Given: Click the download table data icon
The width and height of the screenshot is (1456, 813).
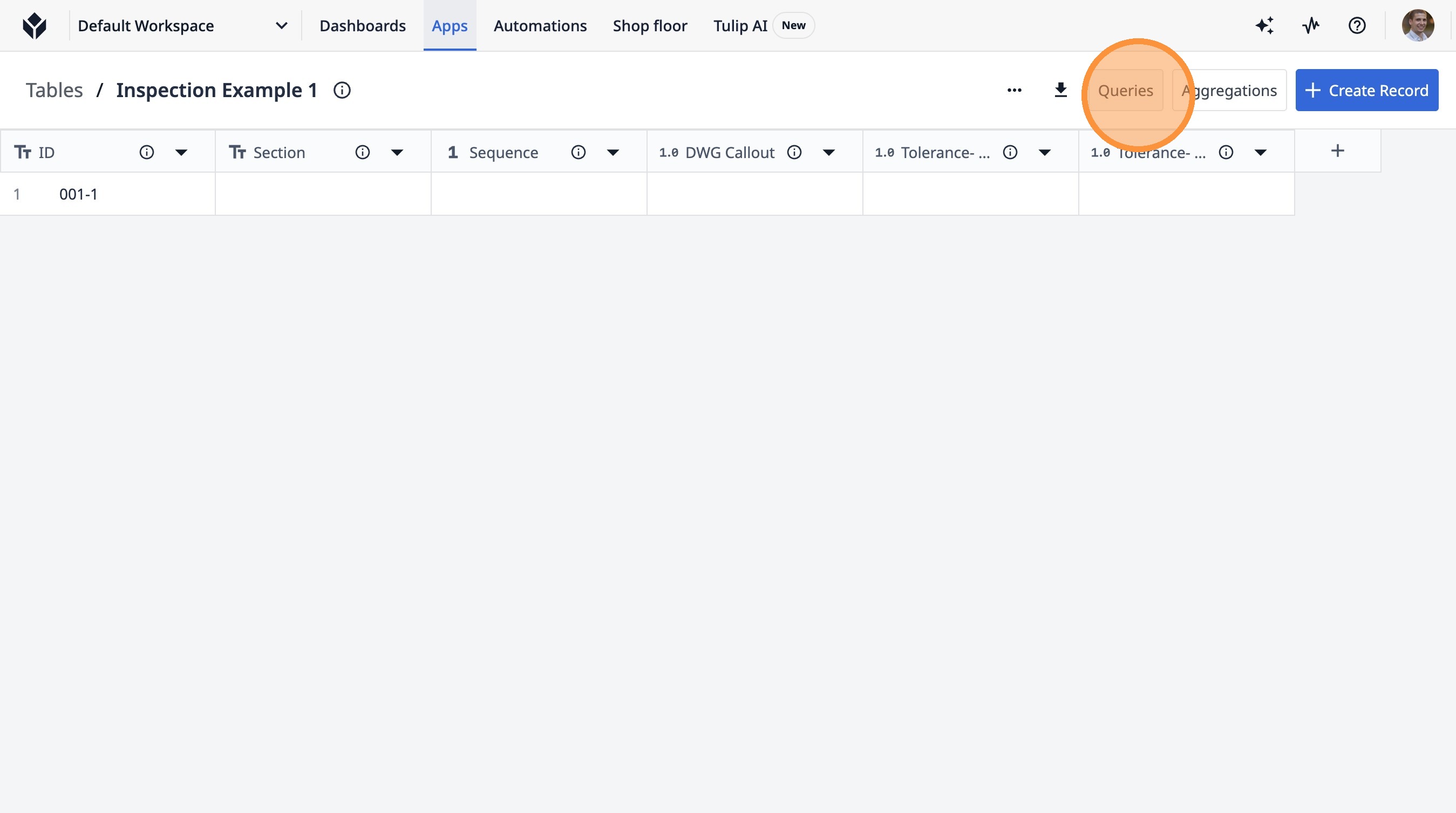Looking at the screenshot, I should click(1060, 91).
